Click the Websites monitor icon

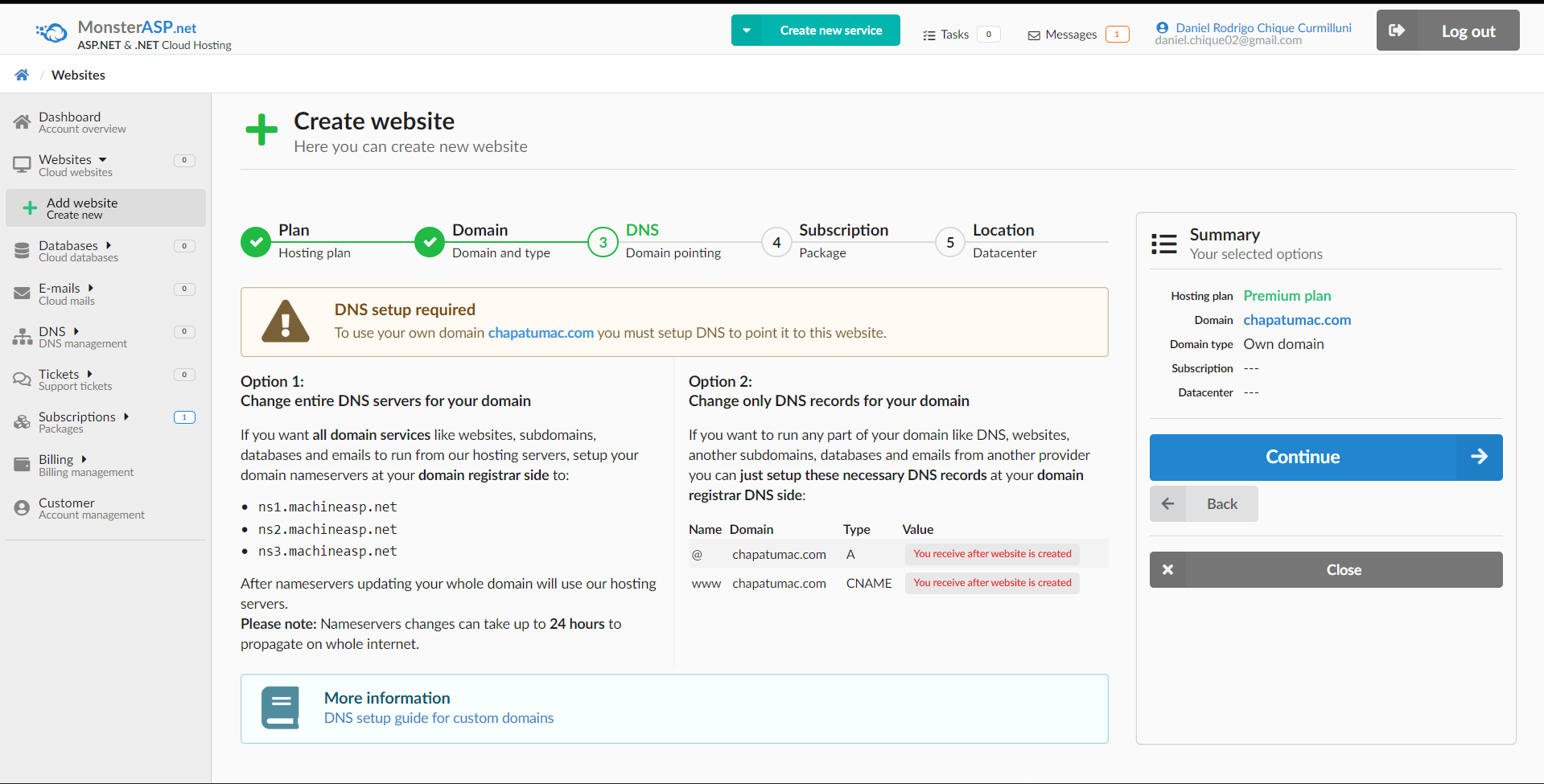coord(22,165)
